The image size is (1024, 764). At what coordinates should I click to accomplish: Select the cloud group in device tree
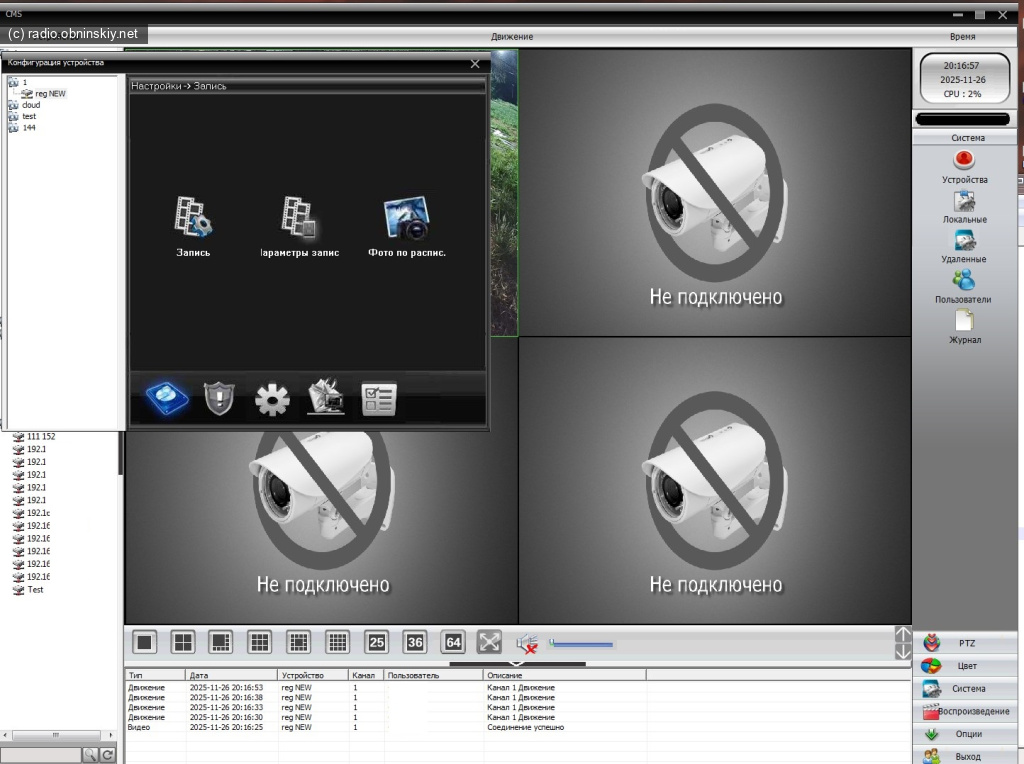pos(31,105)
